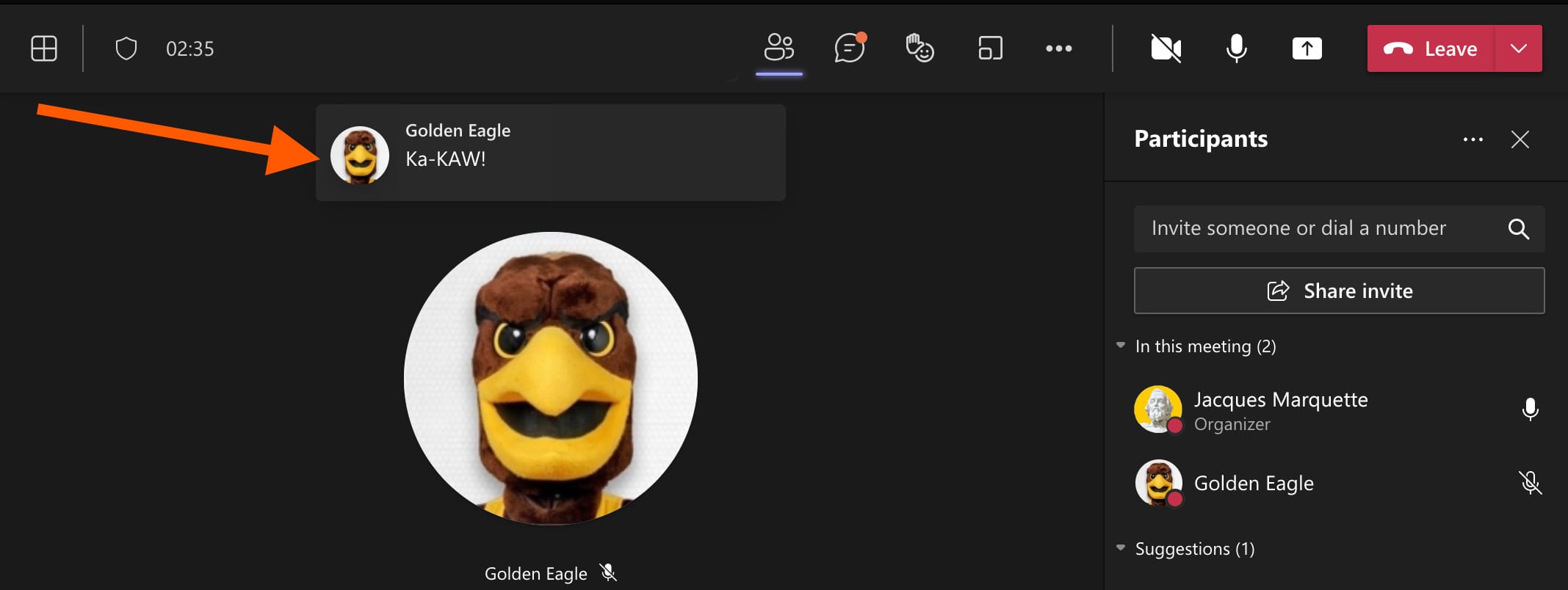Turn on the camera
The image size is (1568, 590).
[1166, 48]
